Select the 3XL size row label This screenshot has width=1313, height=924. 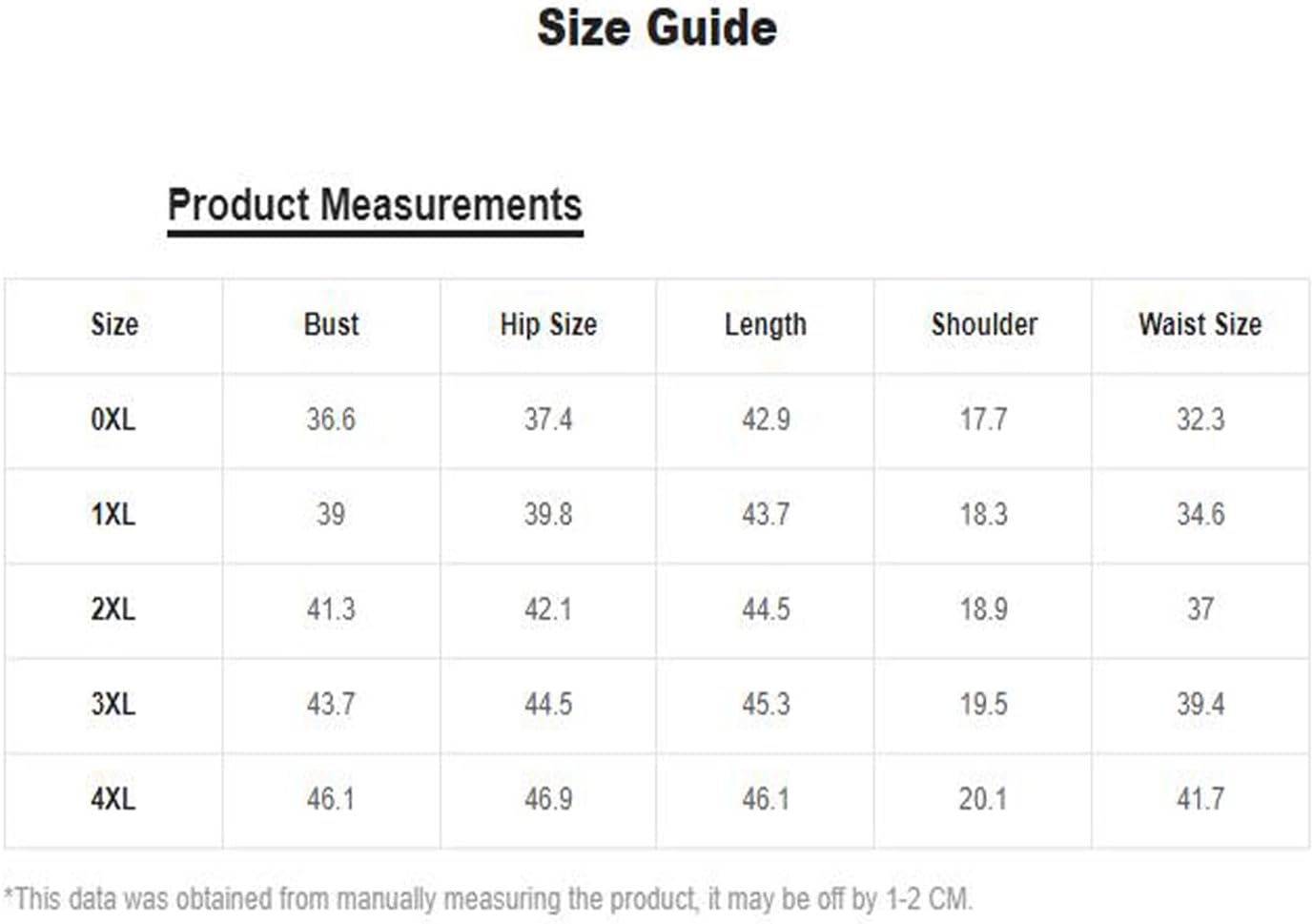pos(113,705)
